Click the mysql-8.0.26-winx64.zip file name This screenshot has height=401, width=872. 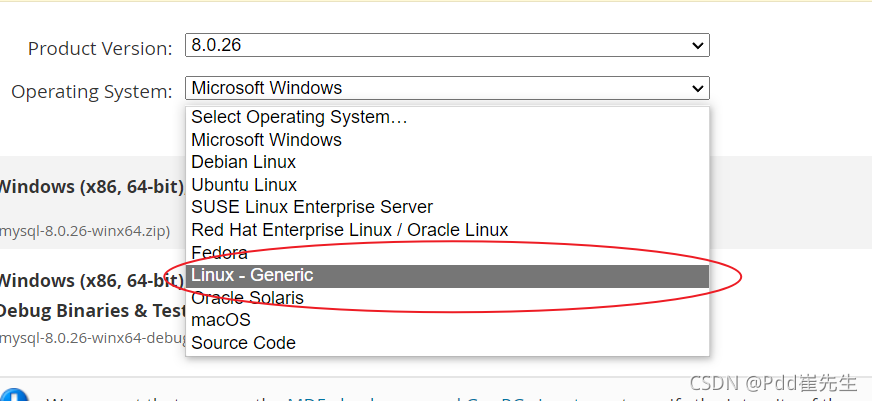tap(85, 231)
